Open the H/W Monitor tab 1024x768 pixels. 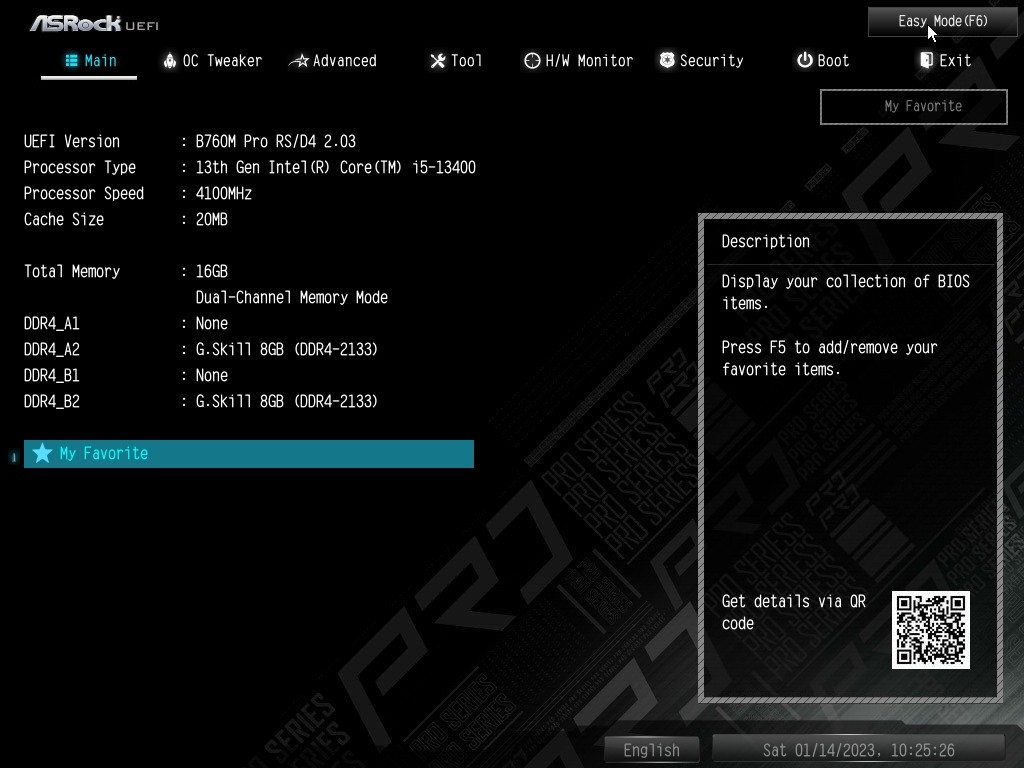pyautogui.click(x=579, y=61)
